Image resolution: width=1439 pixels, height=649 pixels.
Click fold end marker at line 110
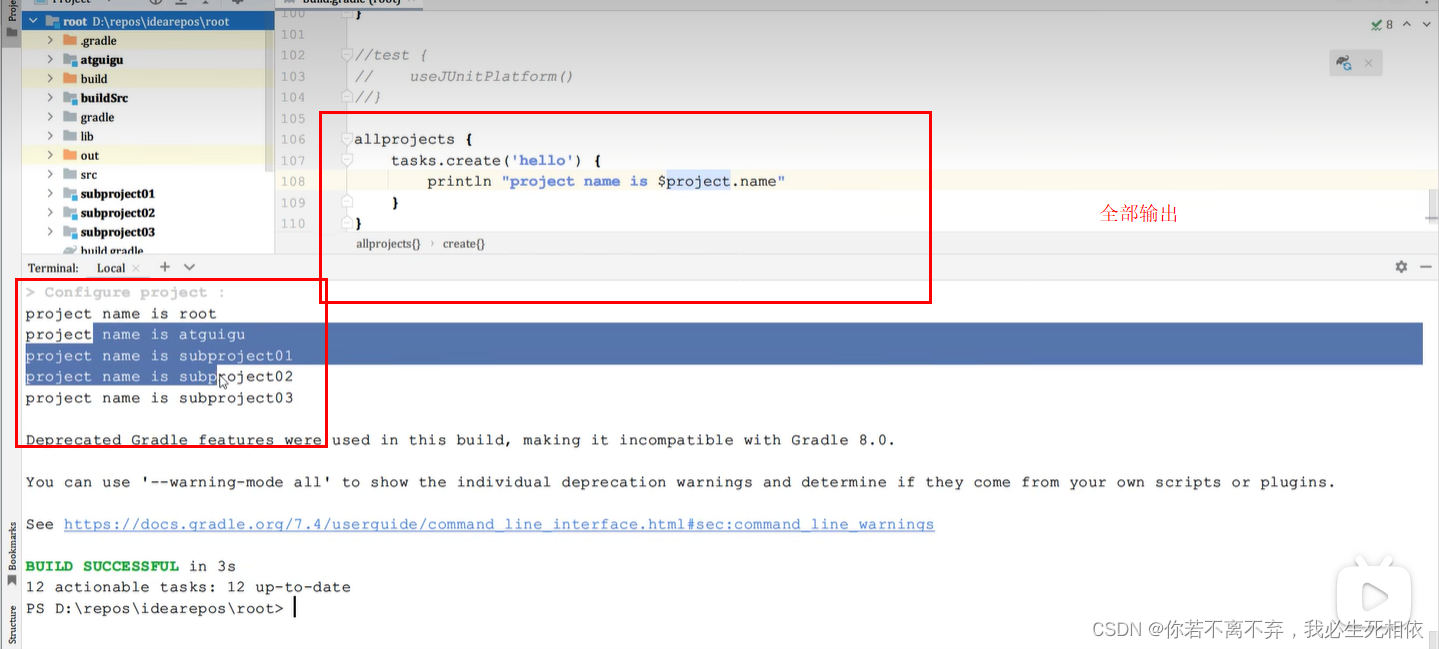tap(346, 223)
